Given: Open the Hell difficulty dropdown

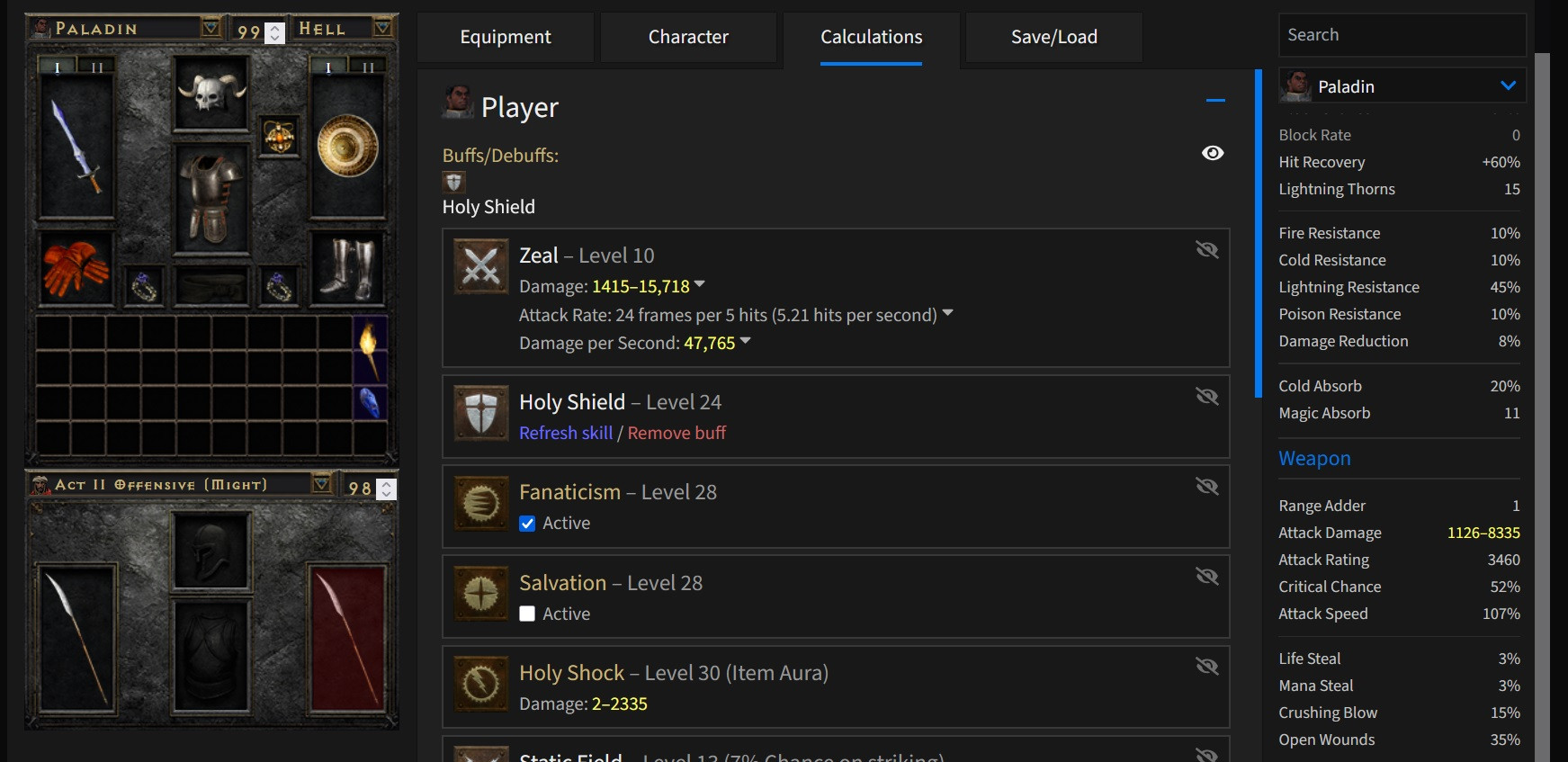Looking at the screenshot, I should (x=382, y=29).
